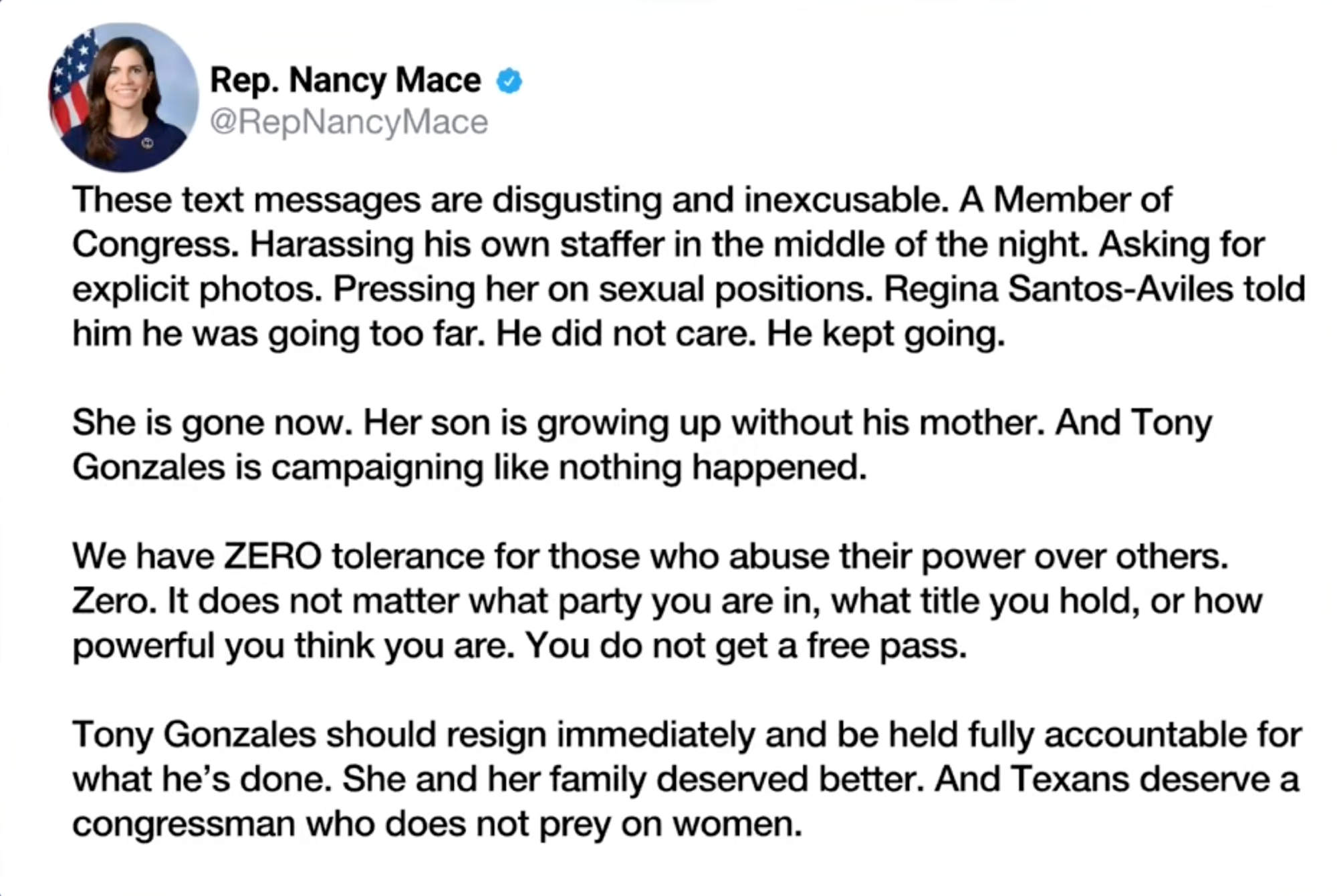
Task: Click the one-word sentence "Zero."
Action: coord(114,601)
